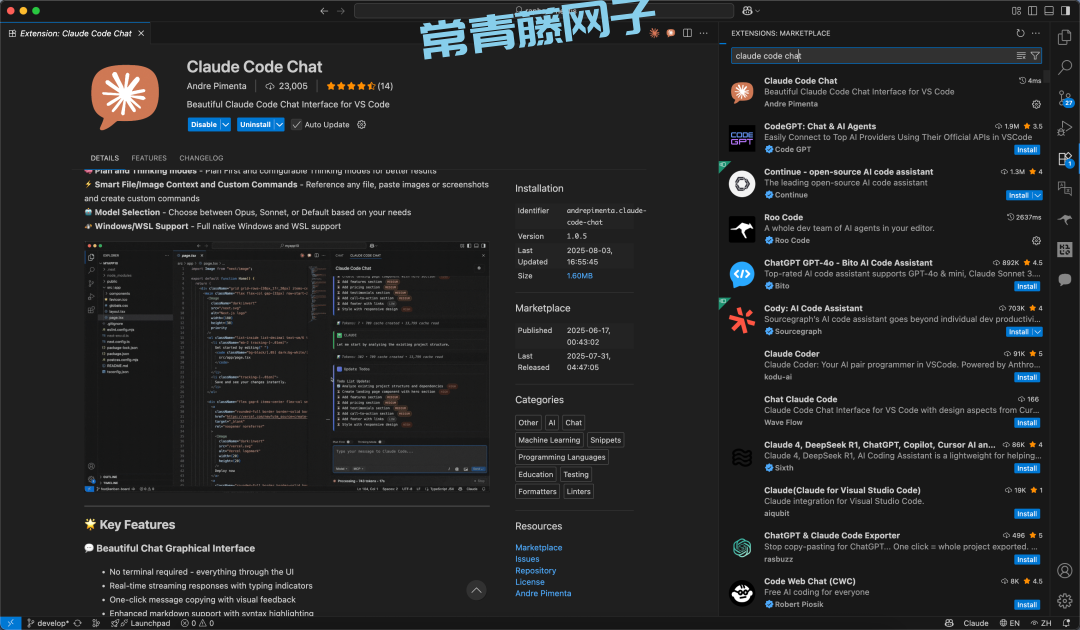Click the Disable button

(x=204, y=125)
